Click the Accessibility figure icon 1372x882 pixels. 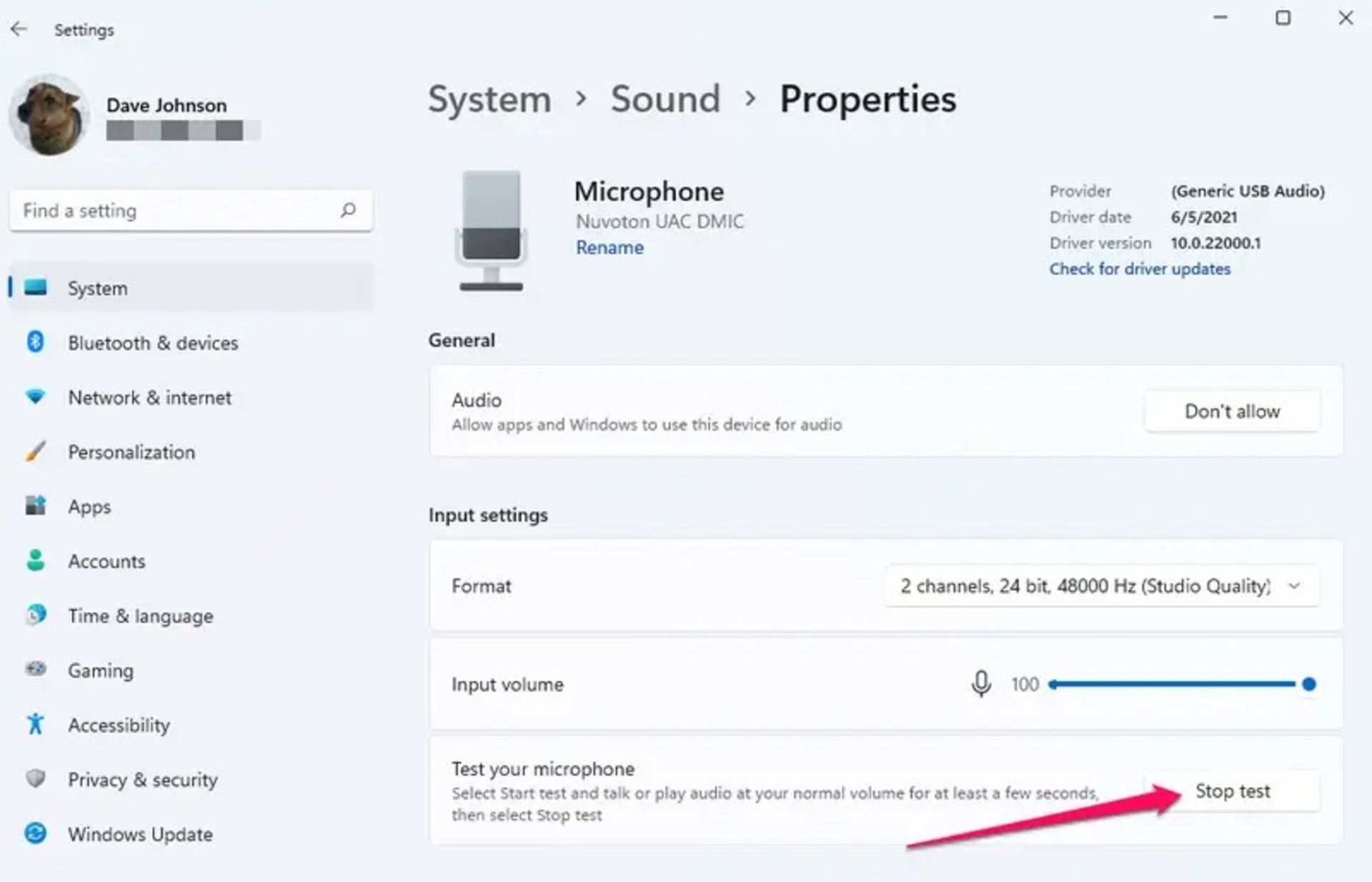point(35,724)
